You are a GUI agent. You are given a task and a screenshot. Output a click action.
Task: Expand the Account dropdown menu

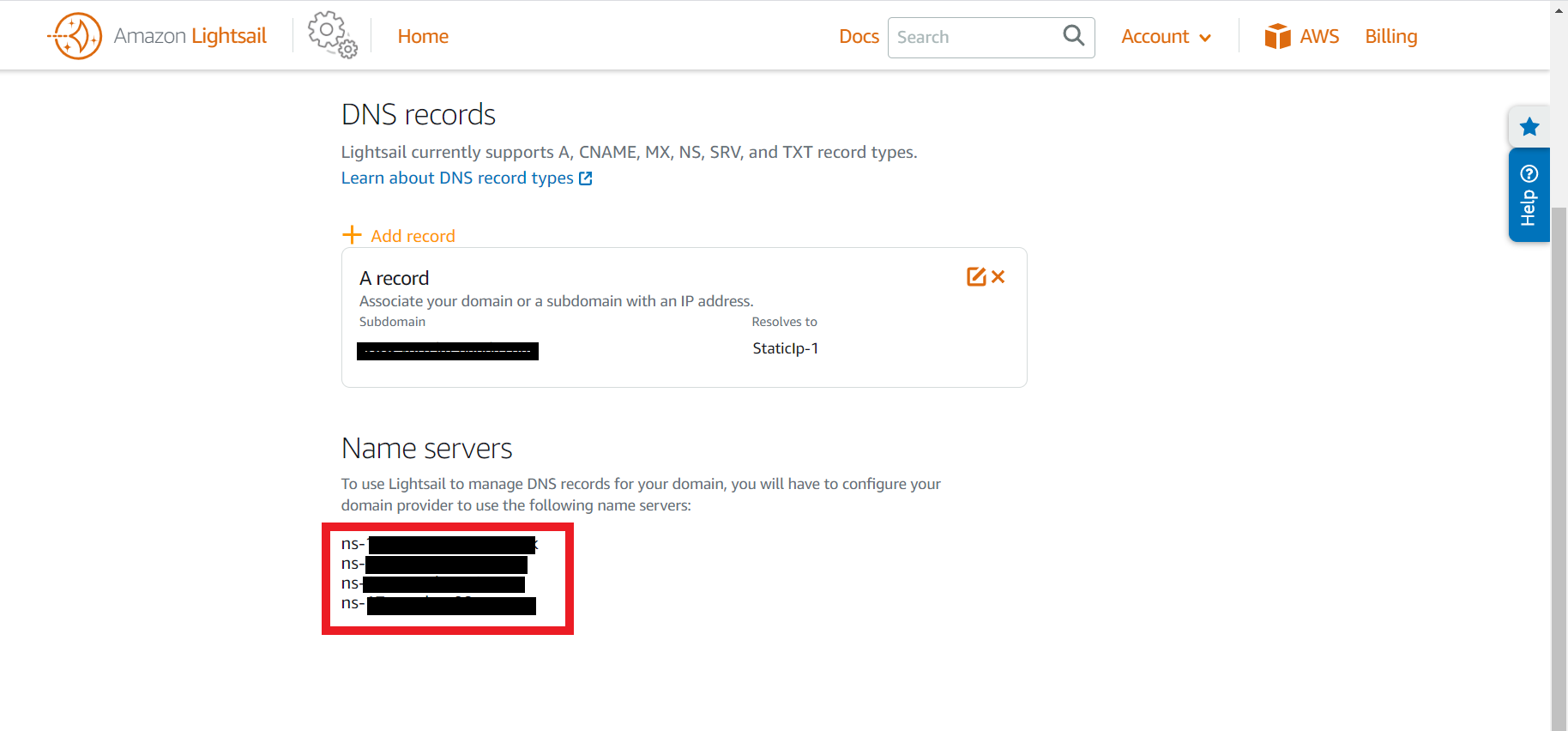(x=1166, y=36)
